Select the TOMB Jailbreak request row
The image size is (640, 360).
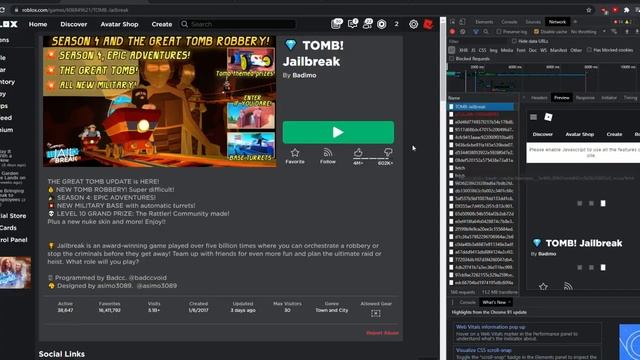tap(481, 107)
